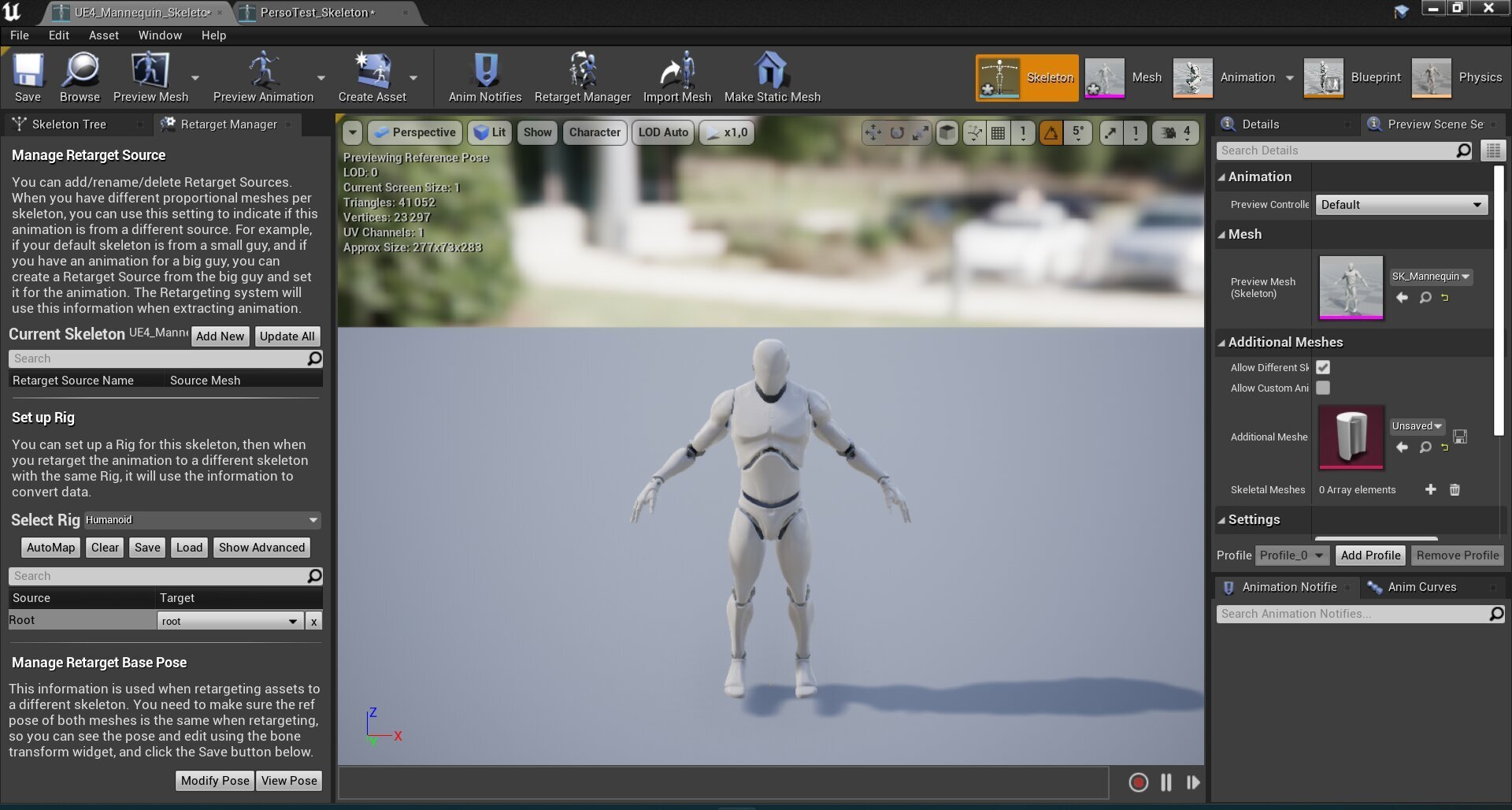
Task: Check Allow Custom AnimBP Override checkbox
Action: (x=1323, y=388)
